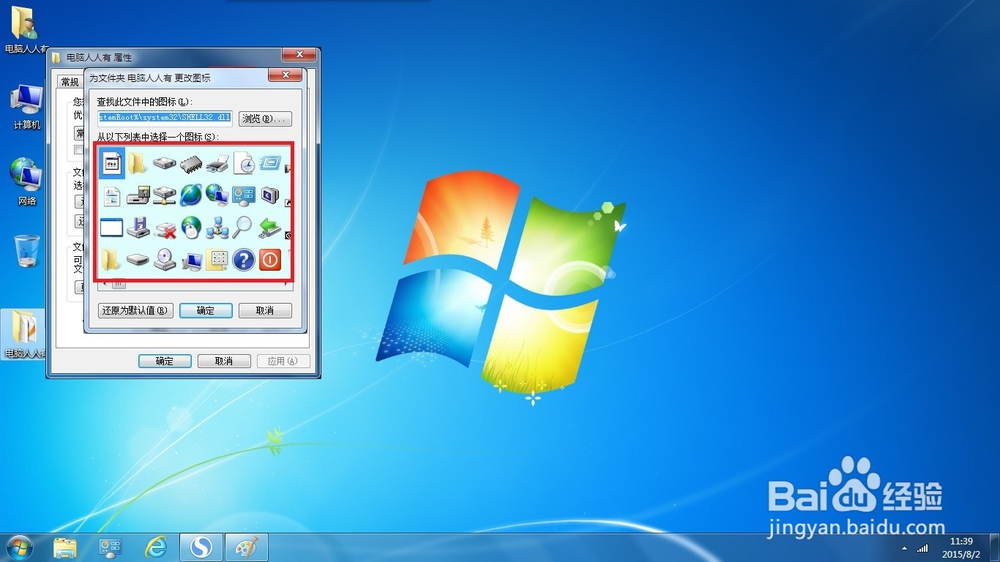Image resolution: width=1000 pixels, height=562 pixels.
Task: Cancel the 更改图标 dialog with 取消
Action: click(x=265, y=311)
